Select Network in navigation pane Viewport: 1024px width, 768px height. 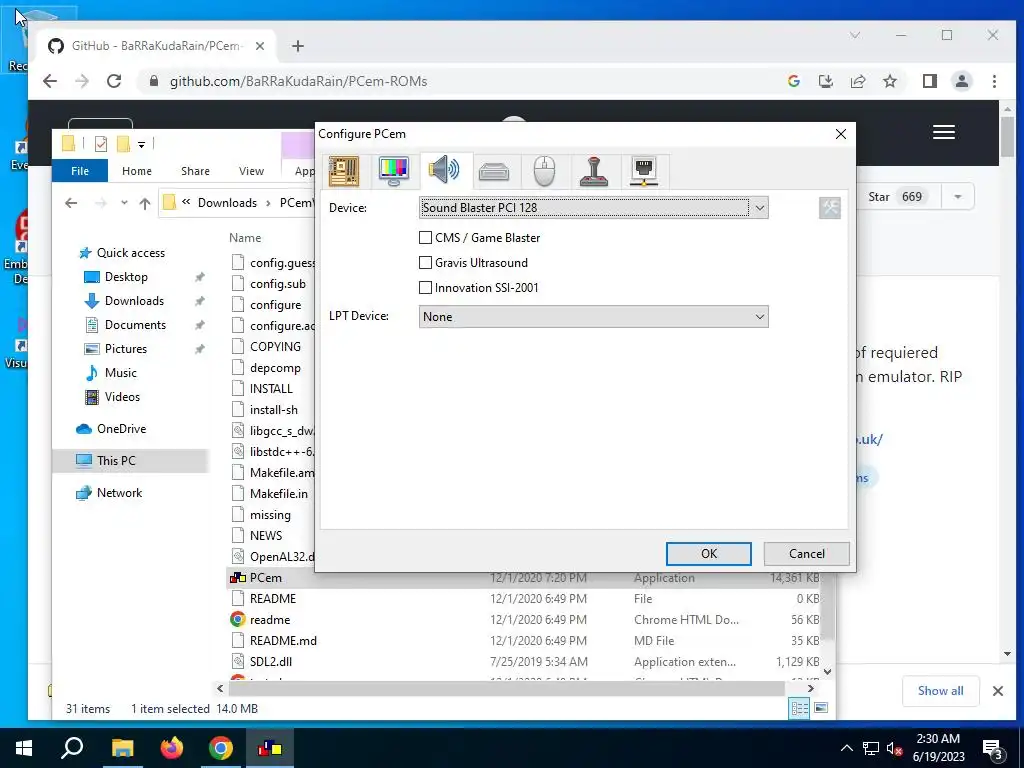click(x=119, y=493)
